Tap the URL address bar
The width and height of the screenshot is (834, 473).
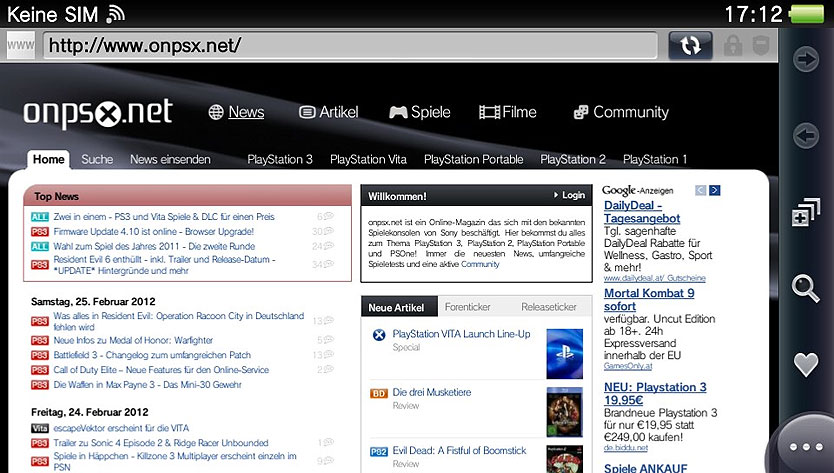(350, 45)
